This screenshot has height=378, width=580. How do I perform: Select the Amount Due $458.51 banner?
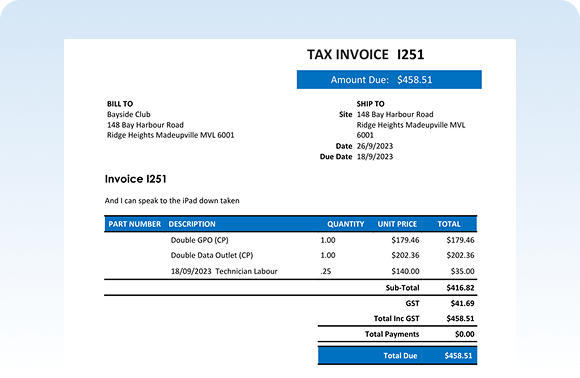389,80
